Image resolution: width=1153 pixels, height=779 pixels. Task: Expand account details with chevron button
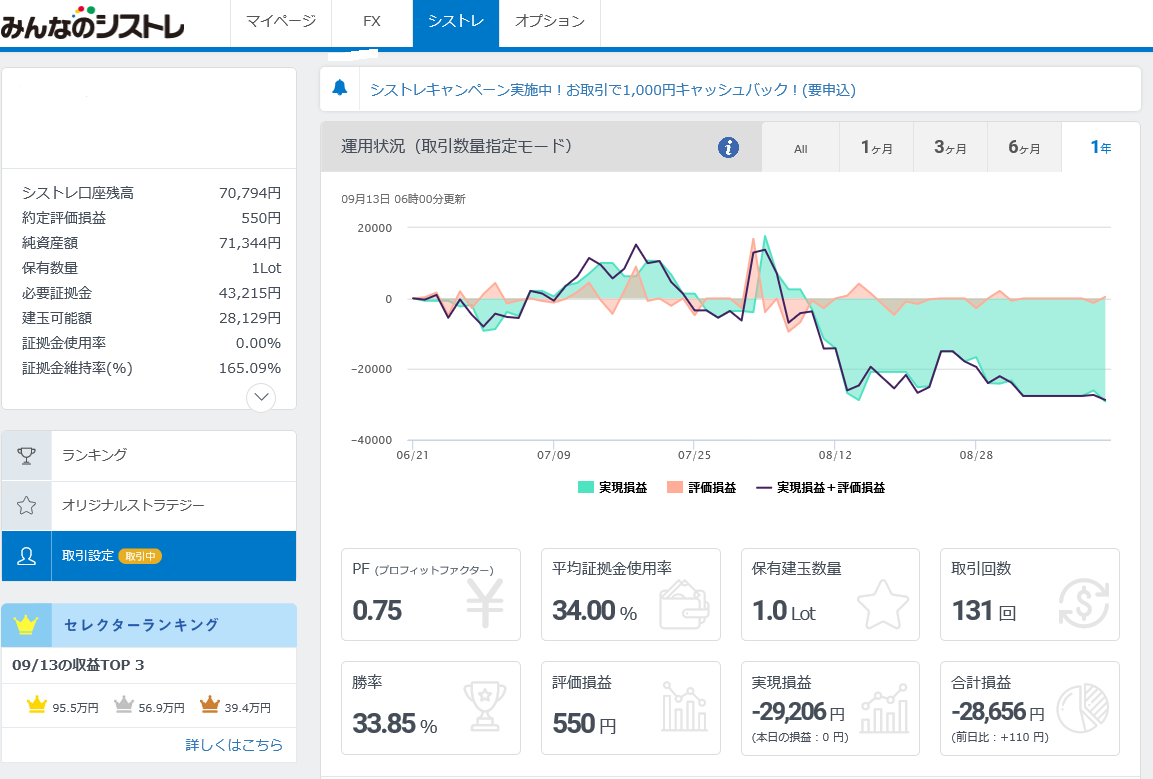tap(261, 397)
